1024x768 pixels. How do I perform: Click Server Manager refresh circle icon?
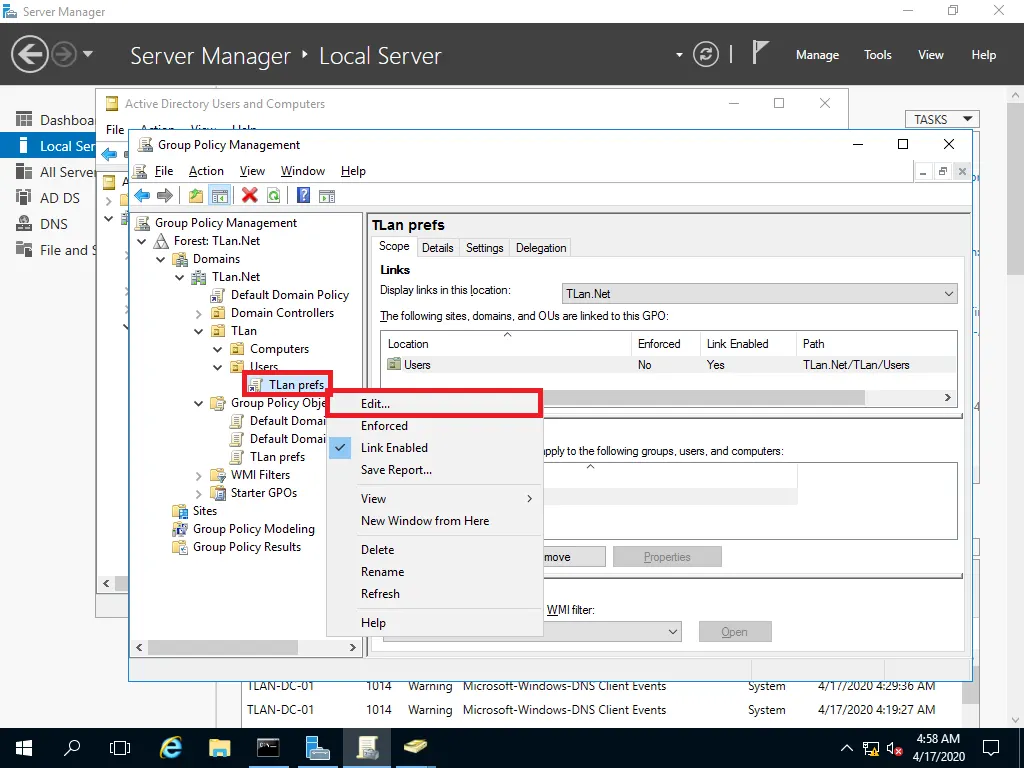pyautogui.click(x=705, y=54)
